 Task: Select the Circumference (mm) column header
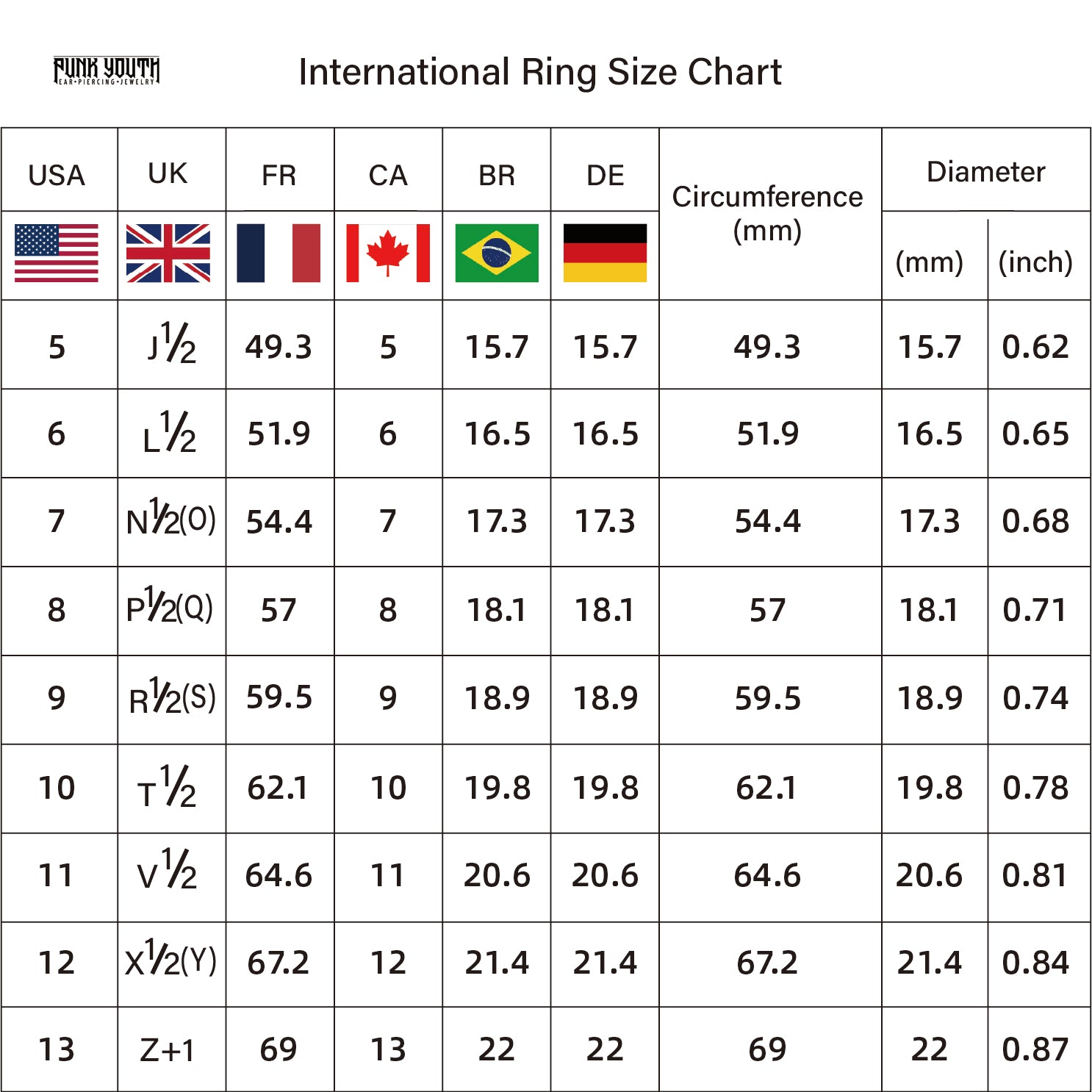(767, 213)
